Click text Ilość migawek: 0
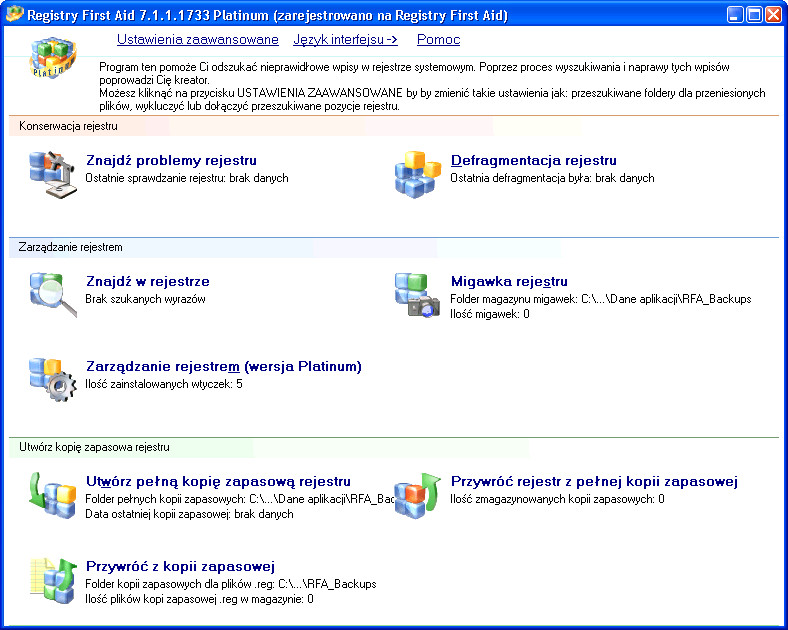Image resolution: width=788 pixels, height=630 pixels. coord(489,314)
